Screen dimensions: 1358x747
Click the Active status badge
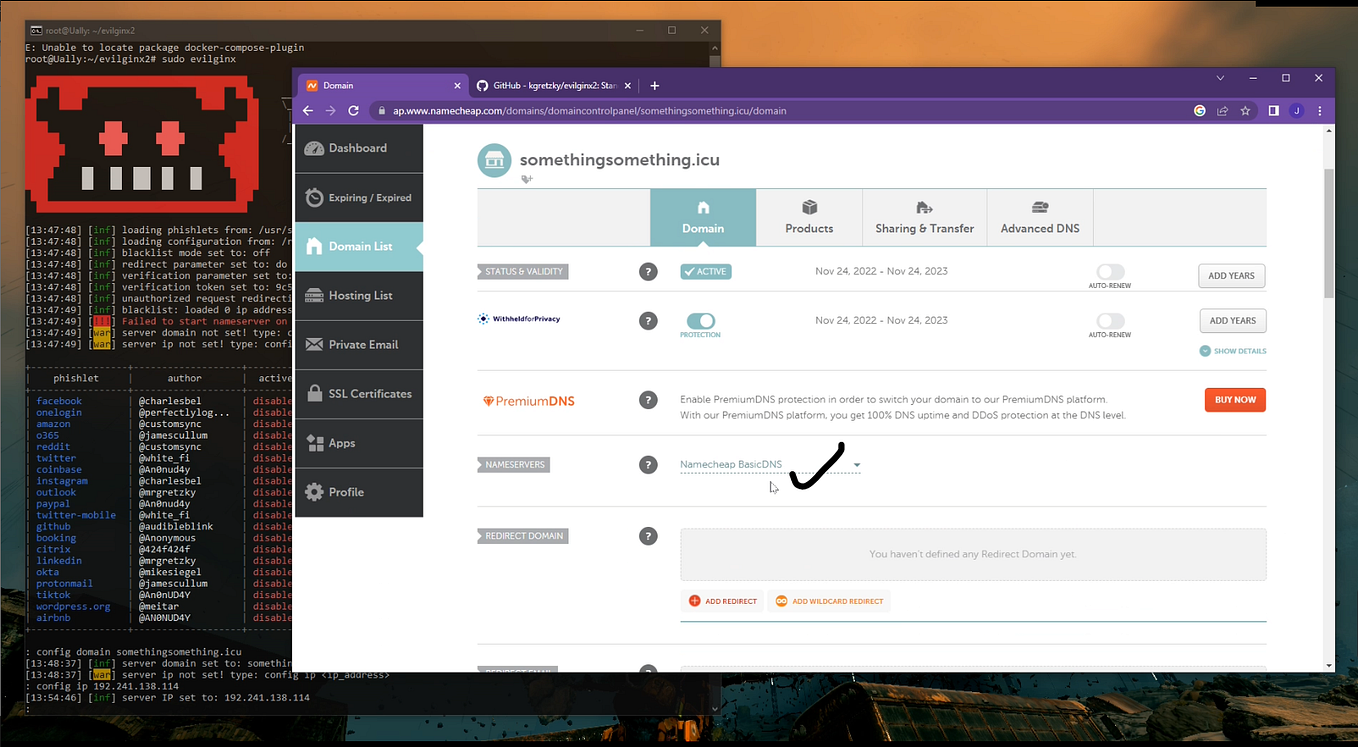coord(706,271)
